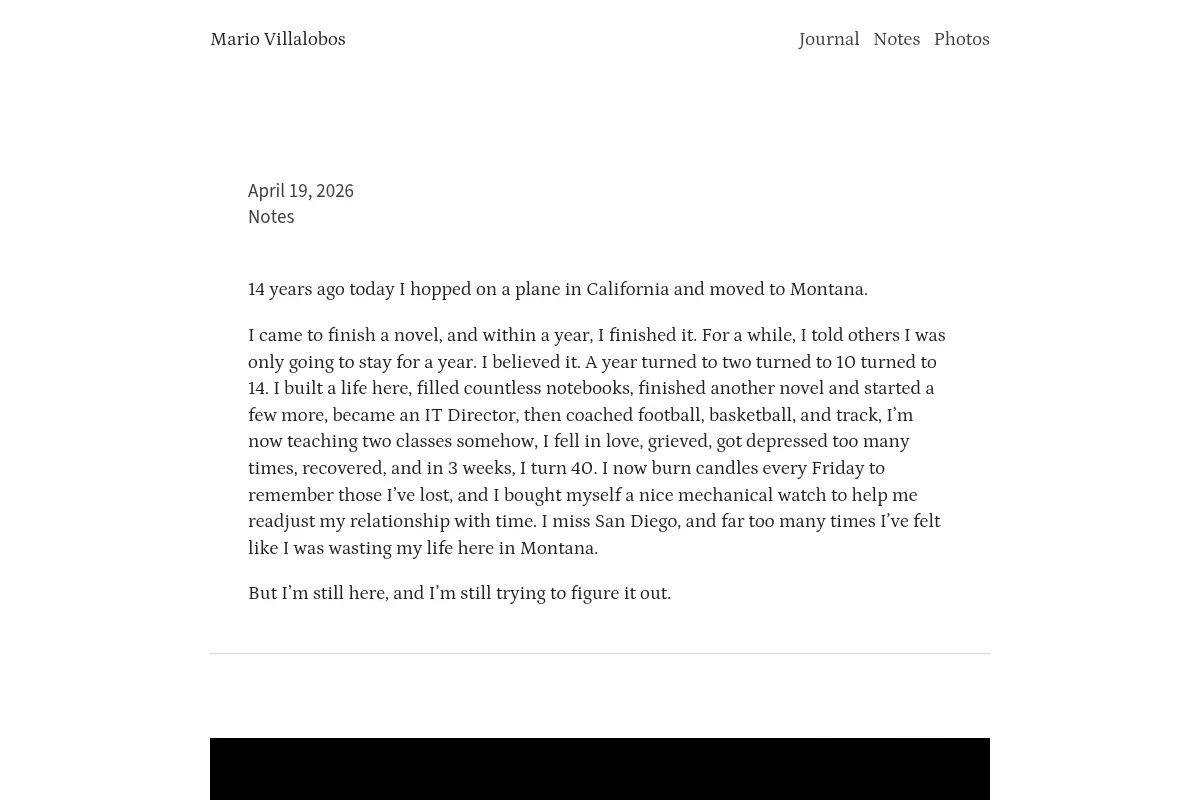Viewport: 1200px width, 800px height.
Task: Select the Notes category label under the date
Action: point(271,217)
